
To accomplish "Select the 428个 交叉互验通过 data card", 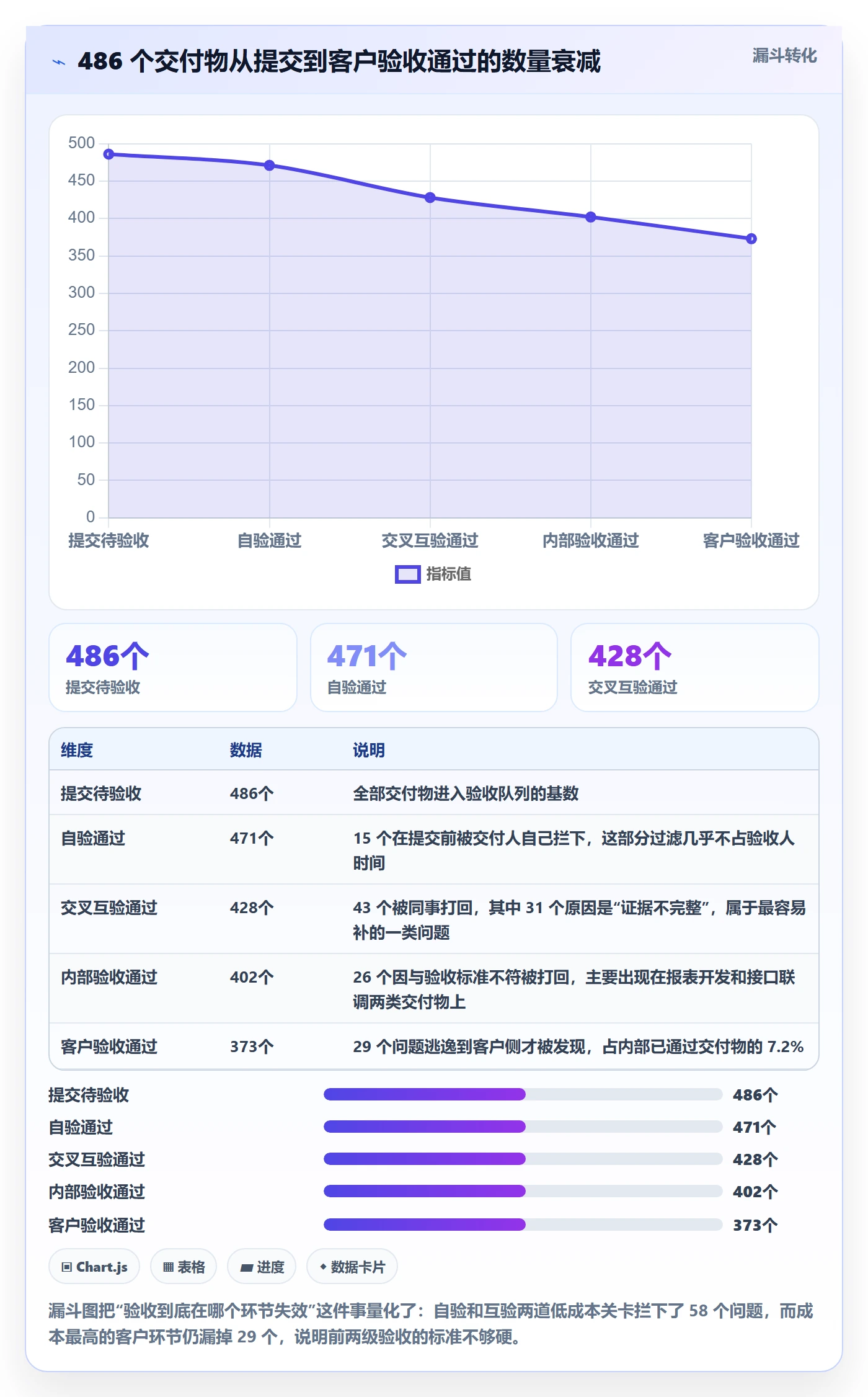I will [x=695, y=667].
